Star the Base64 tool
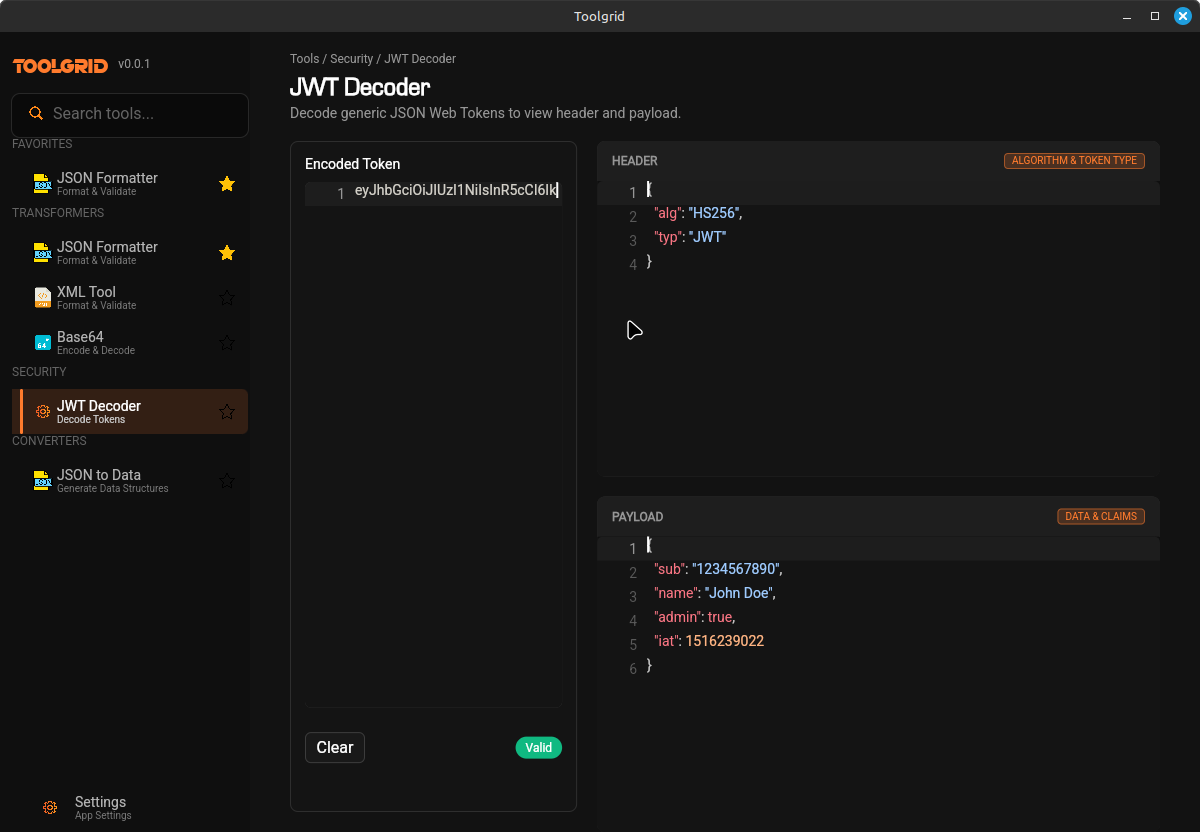The height and width of the screenshot is (832, 1200). [x=227, y=342]
